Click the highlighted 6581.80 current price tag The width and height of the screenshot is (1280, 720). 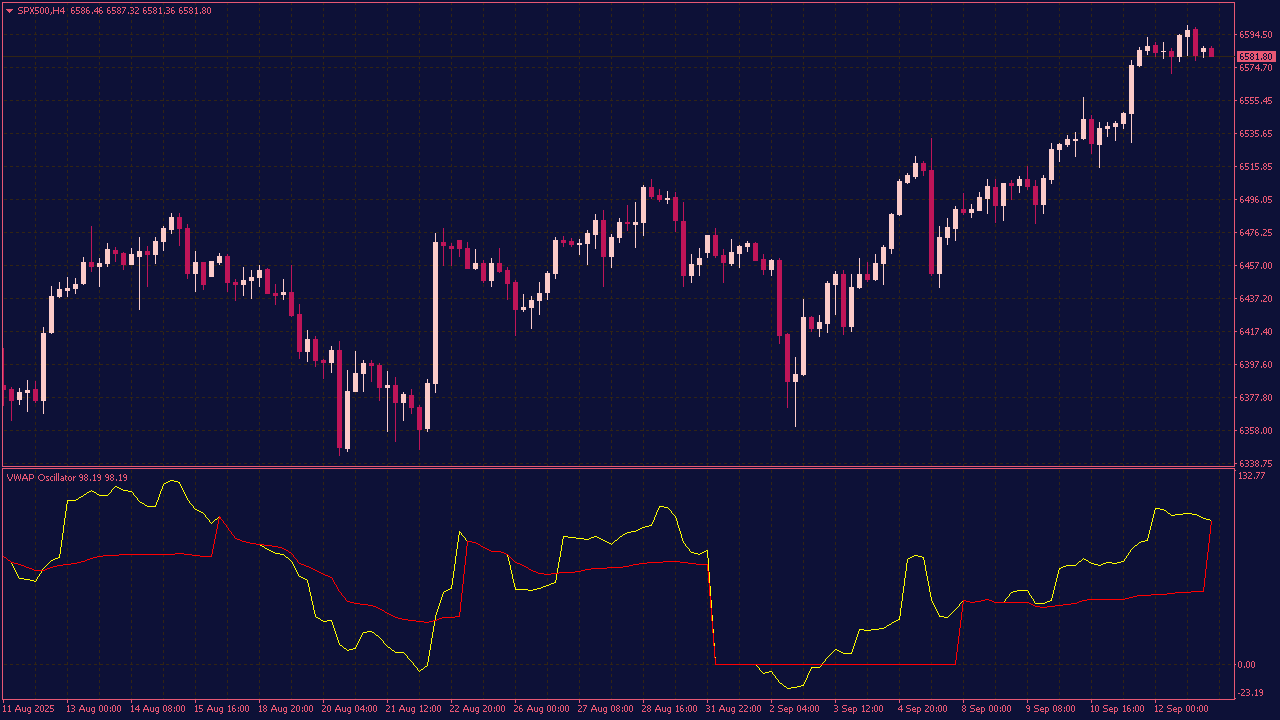coord(1255,57)
